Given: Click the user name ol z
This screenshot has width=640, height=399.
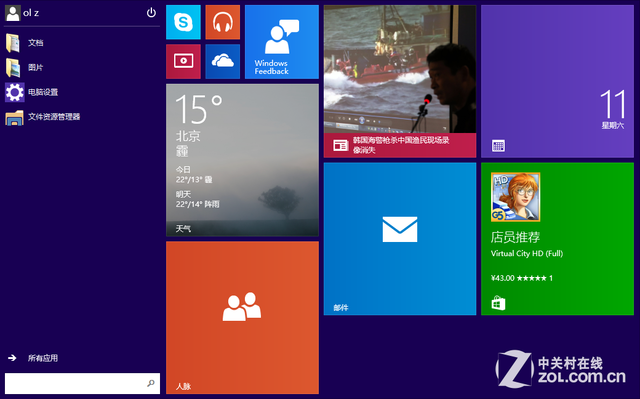Looking at the screenshot, I should pos(31,13).
